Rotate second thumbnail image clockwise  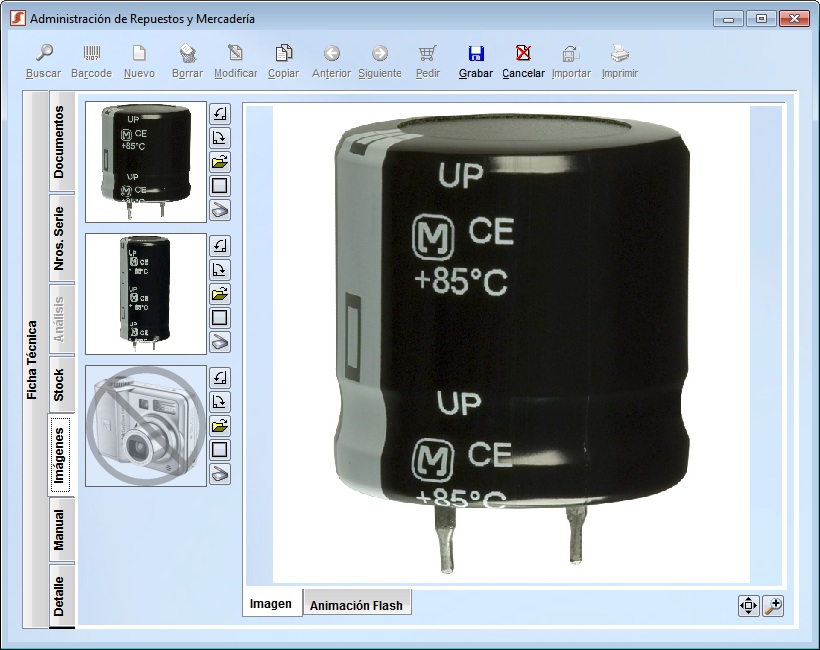pyautogui.click(x=220, y=270)
